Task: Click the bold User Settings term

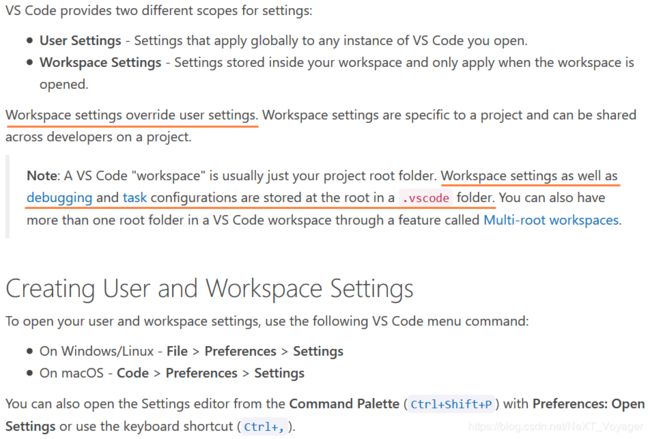Action: [80, 41]
